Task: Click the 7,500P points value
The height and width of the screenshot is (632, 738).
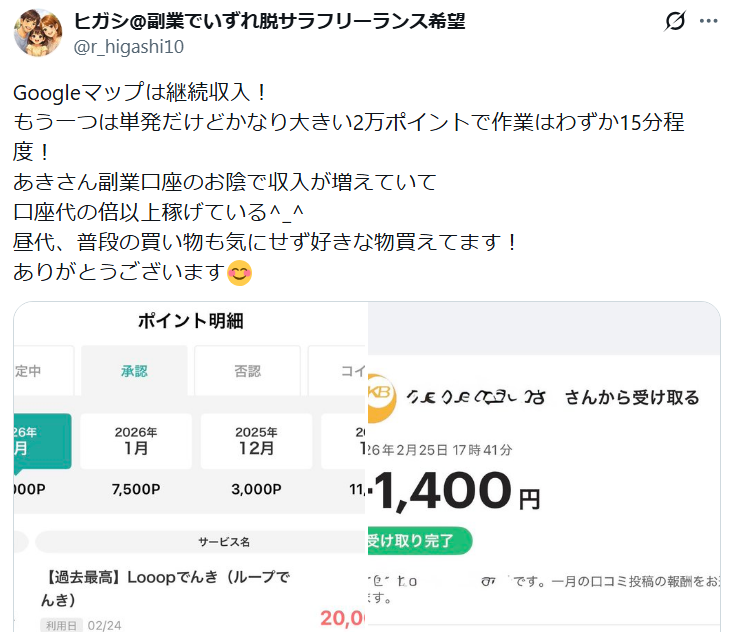Action: tap(135, 490)
